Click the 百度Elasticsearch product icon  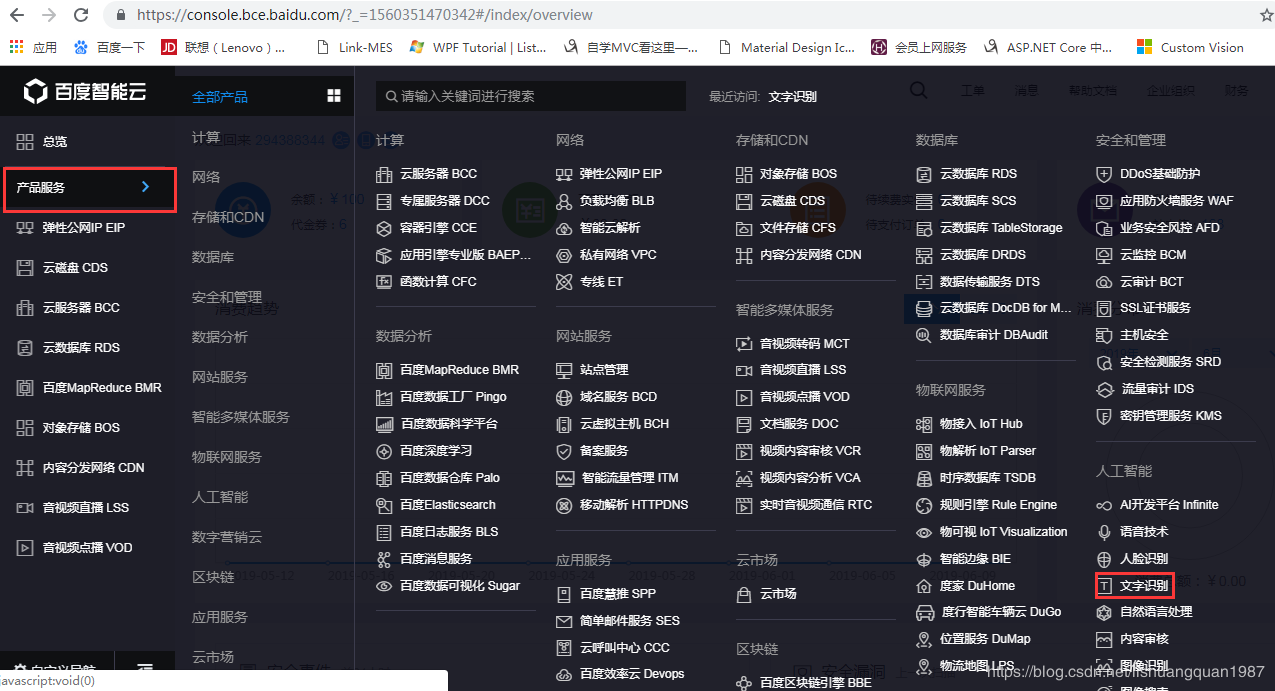384,505
